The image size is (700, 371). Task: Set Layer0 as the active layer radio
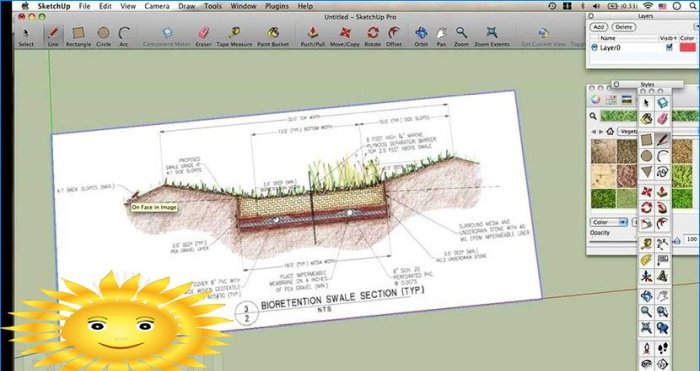click(594, 47)
